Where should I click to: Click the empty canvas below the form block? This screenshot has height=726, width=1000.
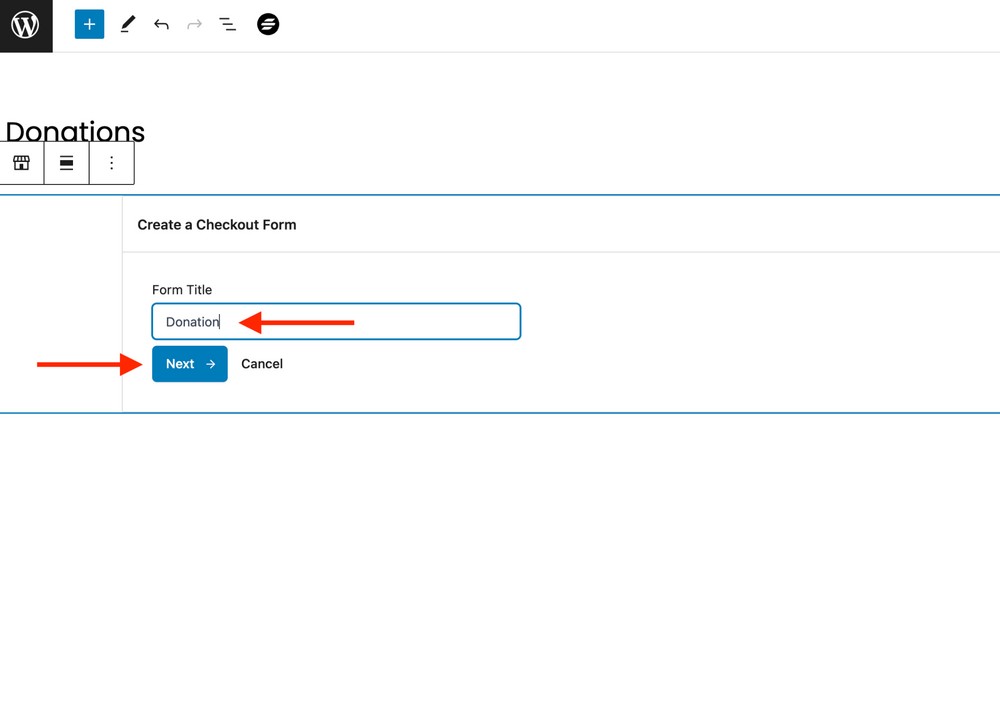coord(500,560)
